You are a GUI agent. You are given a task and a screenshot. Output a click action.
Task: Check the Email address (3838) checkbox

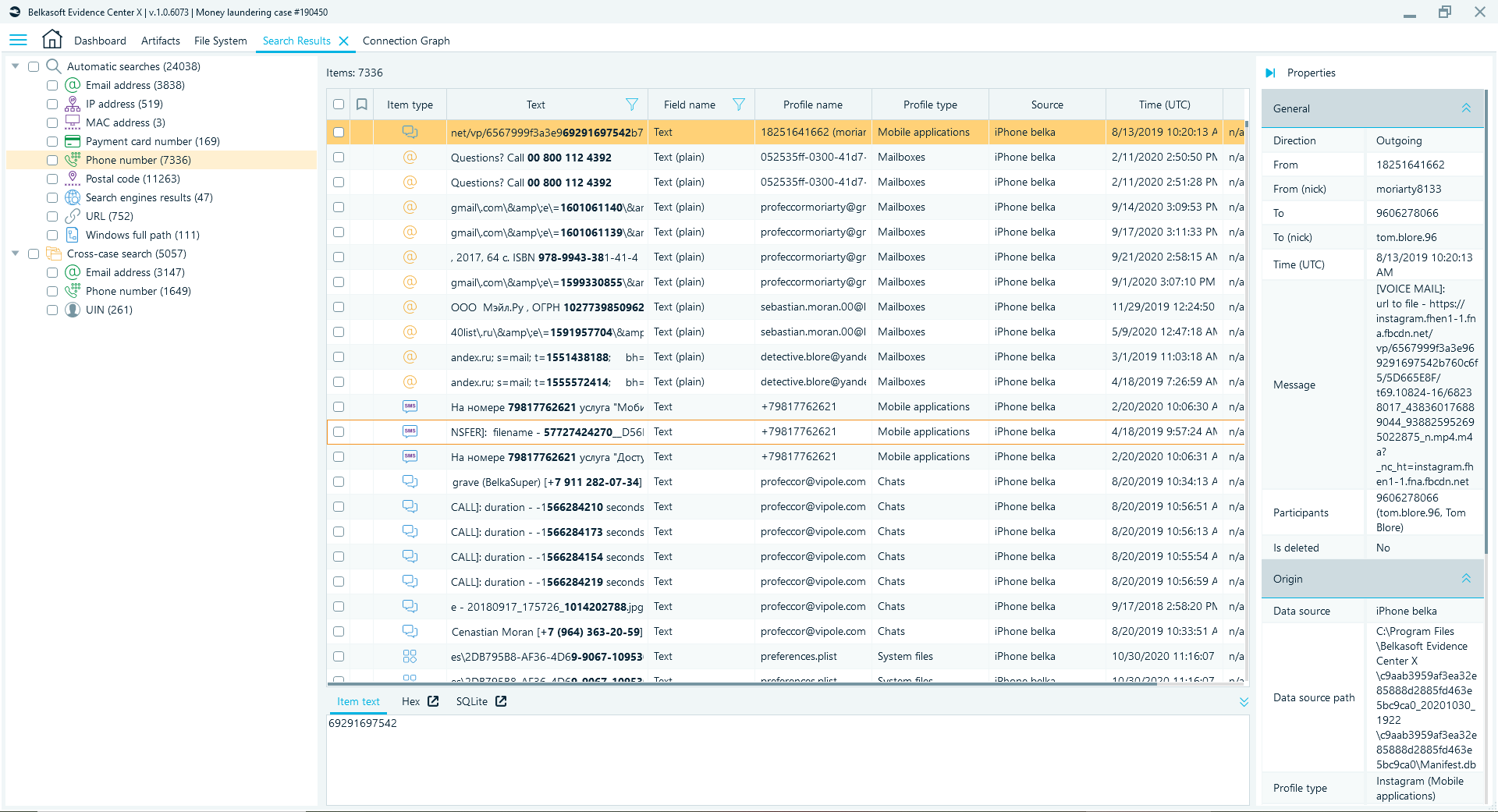[x=52, y=85]
